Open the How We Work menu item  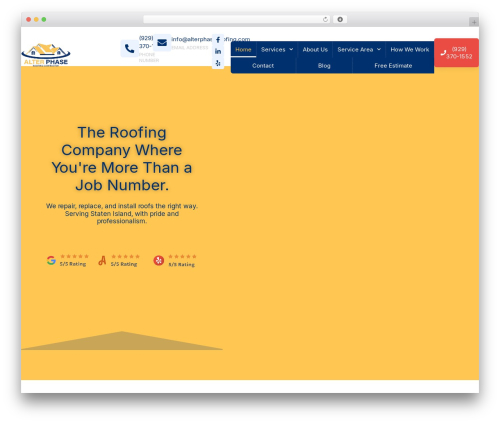coord(410,50)
